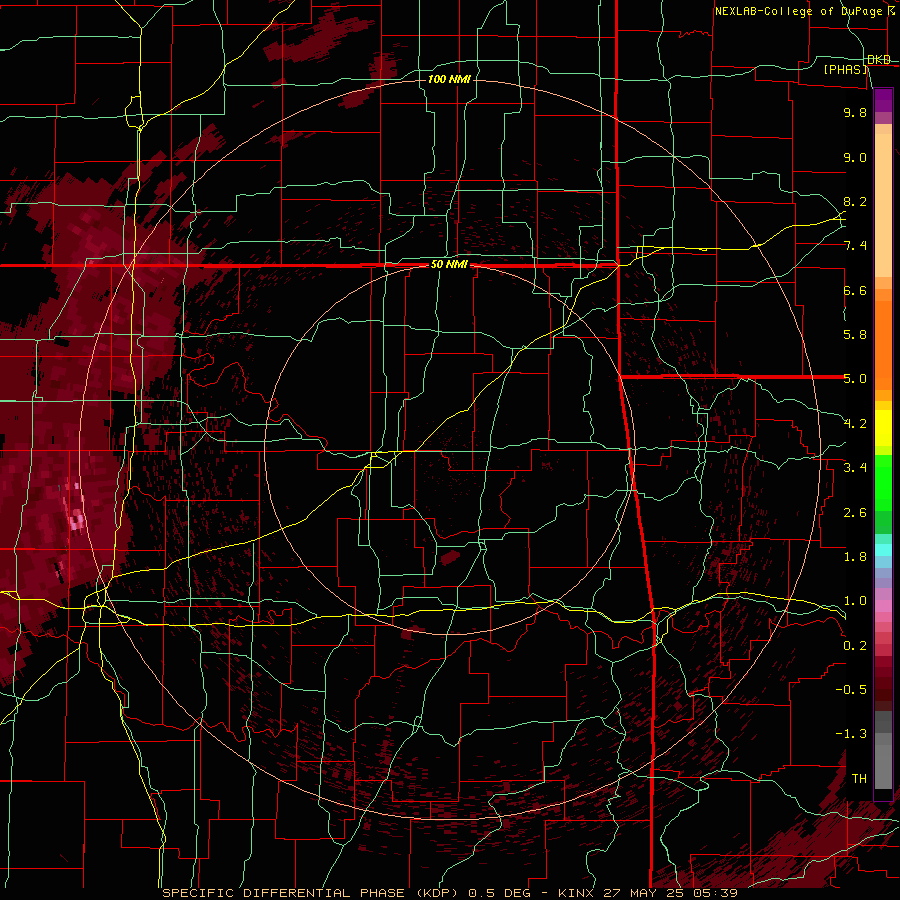Select the [PHAS] legend heading
This screenshot has height=900, width=900.
click(x=845, y=69)
